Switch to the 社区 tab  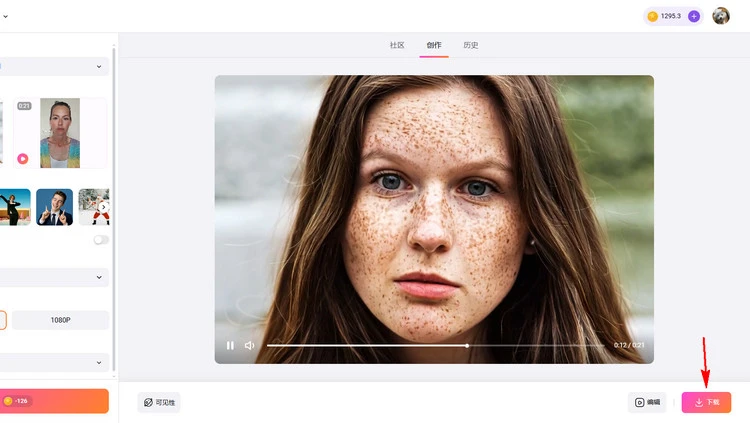click(397, 45)
